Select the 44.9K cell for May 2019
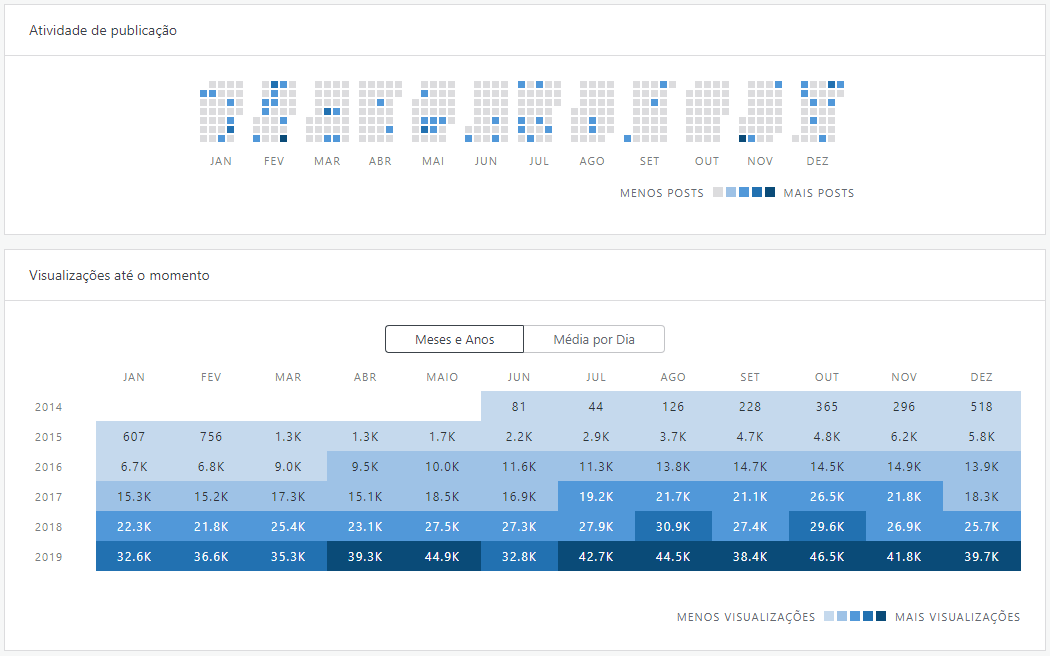This screenshot has width=1050, height=656. [442, 556]
